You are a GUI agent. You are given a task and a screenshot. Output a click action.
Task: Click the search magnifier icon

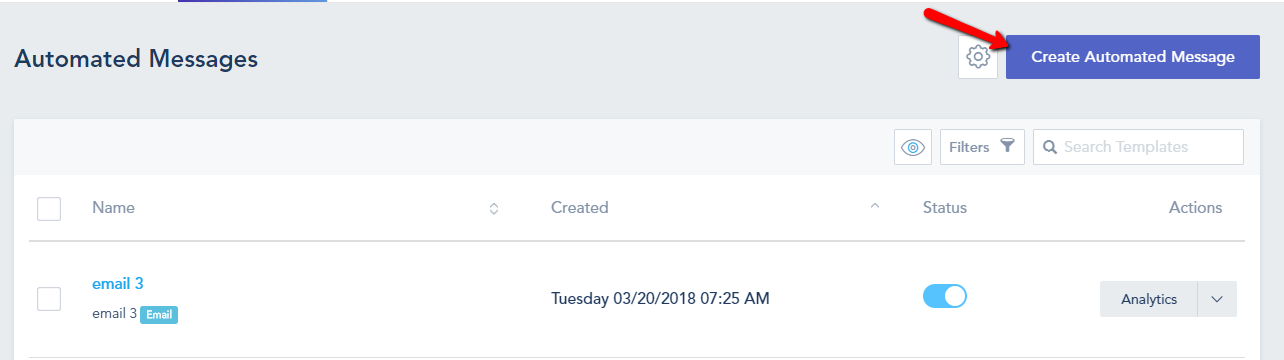pyautogui.click(x=1050, y=147)
